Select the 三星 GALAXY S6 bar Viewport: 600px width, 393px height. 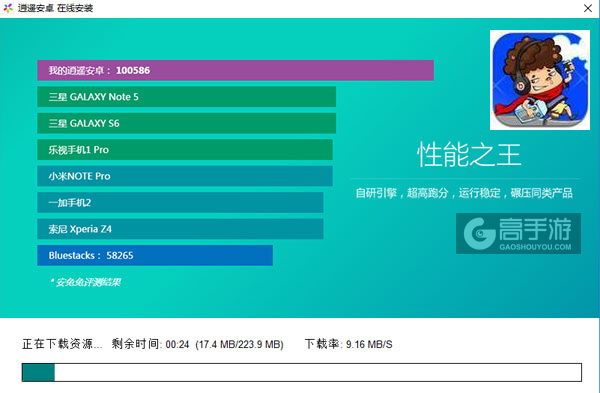click(186, 123)
